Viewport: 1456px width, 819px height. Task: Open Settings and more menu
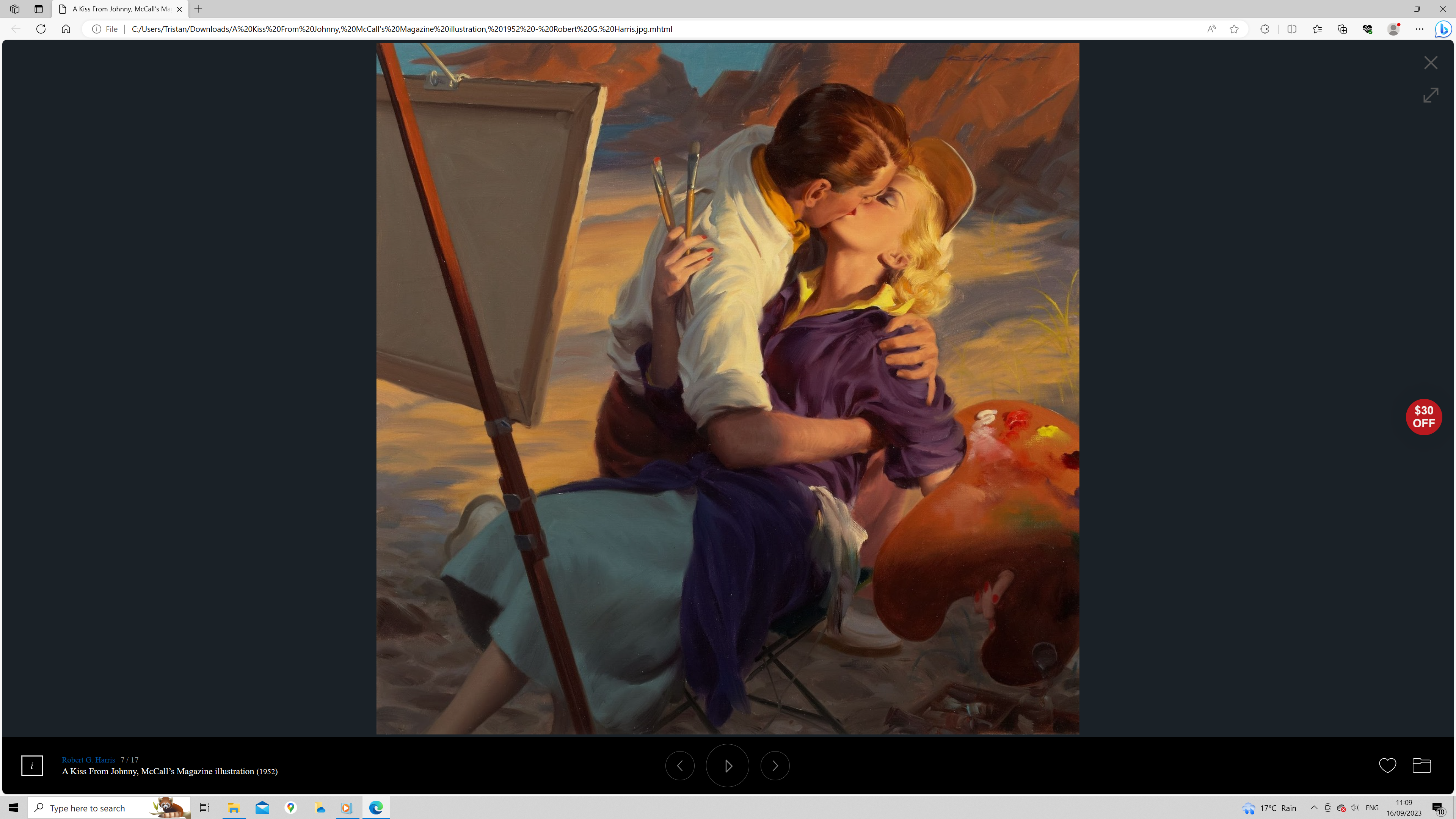pos(1419,29)
